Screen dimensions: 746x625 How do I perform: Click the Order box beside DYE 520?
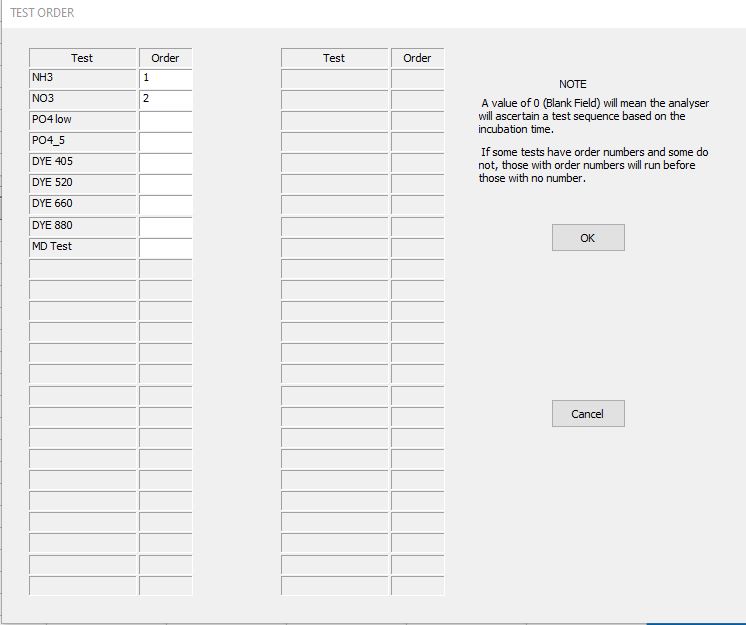tap(165, 183)
